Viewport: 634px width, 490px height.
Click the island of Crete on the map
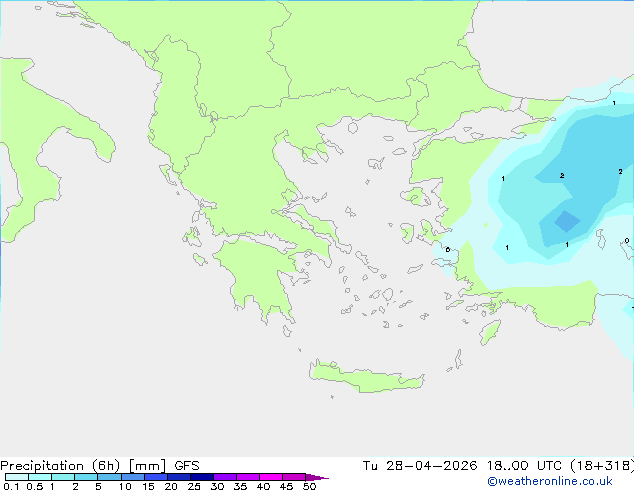366,378
